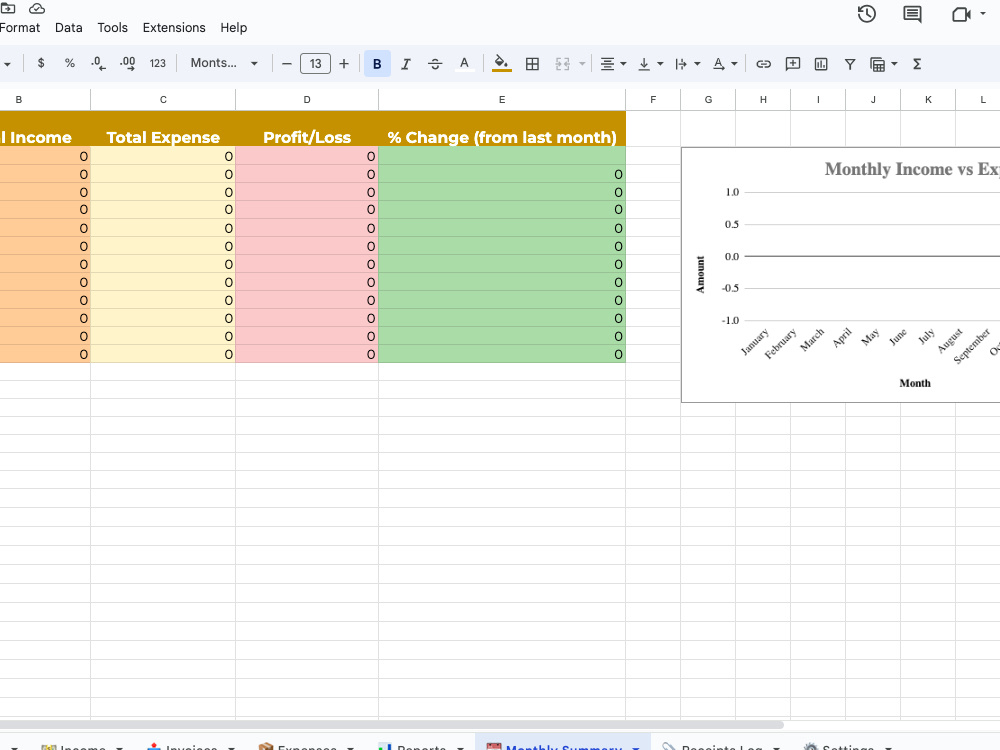Toggle strikethrough formatting
Screen dimensions: 1000x750
pos(435,64)
